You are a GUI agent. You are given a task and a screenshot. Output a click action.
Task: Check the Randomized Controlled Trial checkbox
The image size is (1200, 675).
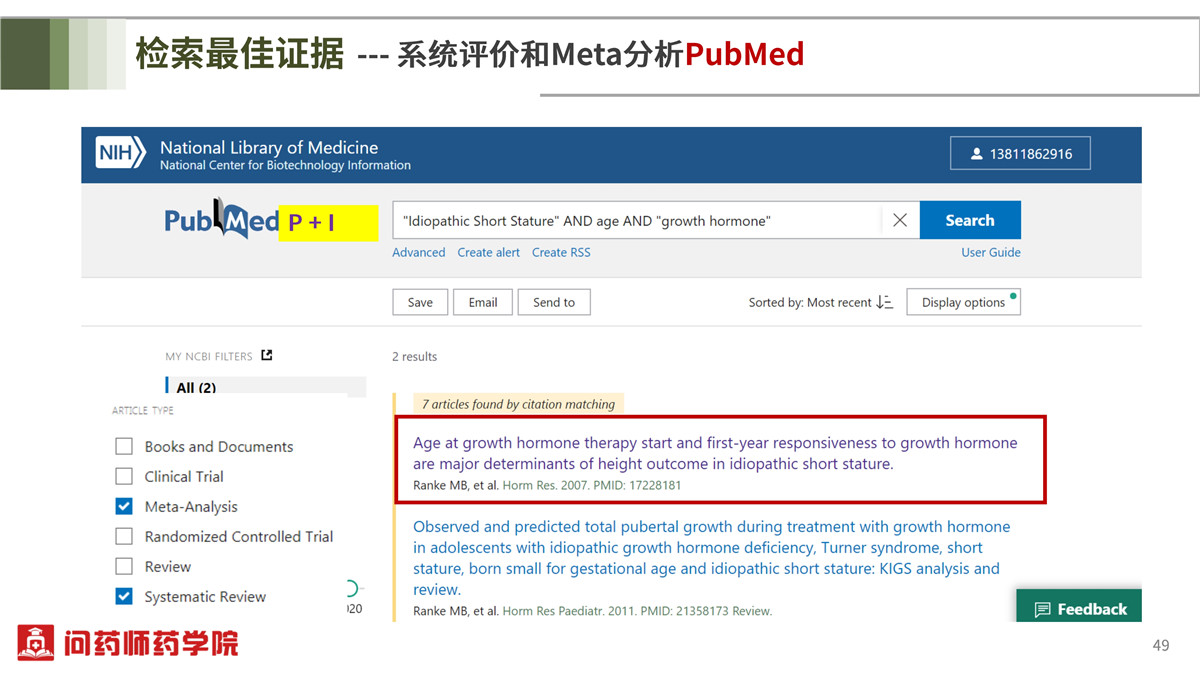[124, 536]
